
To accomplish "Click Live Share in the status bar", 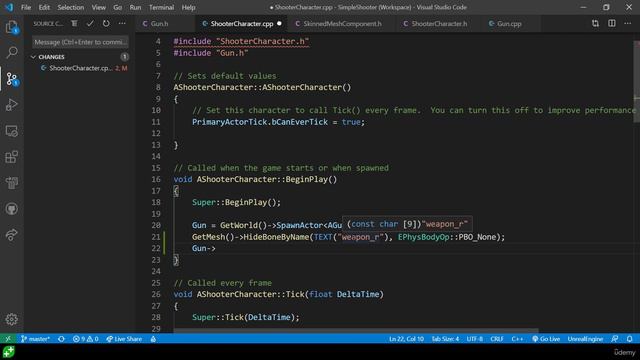I will (124, 339).
